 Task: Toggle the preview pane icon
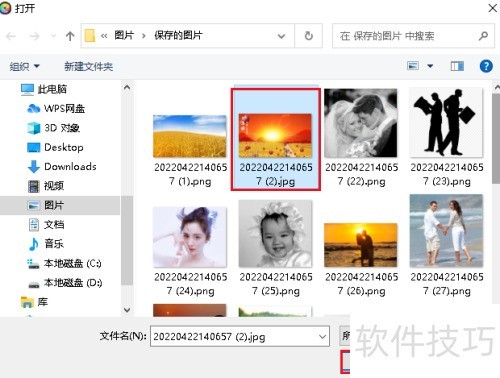point(457,66)
